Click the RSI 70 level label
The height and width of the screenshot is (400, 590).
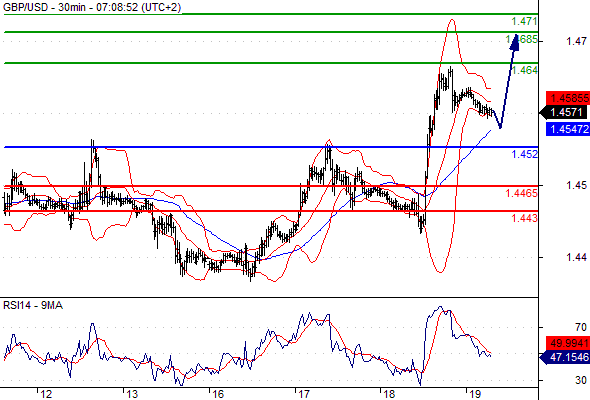(x=581, y=327)
